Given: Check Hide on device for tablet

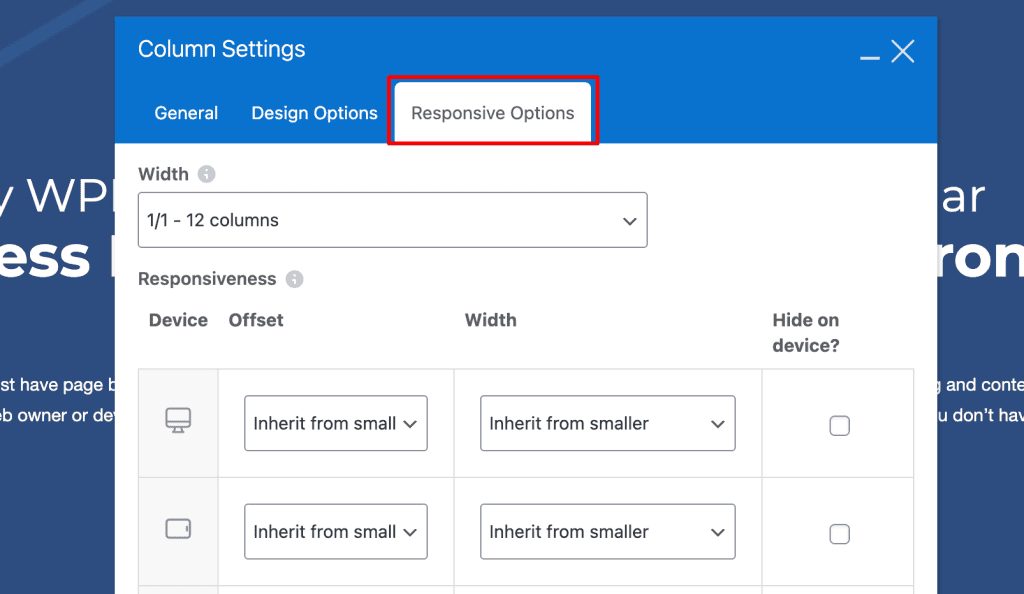Looking at the screenshot, I should tap(839, 534).
